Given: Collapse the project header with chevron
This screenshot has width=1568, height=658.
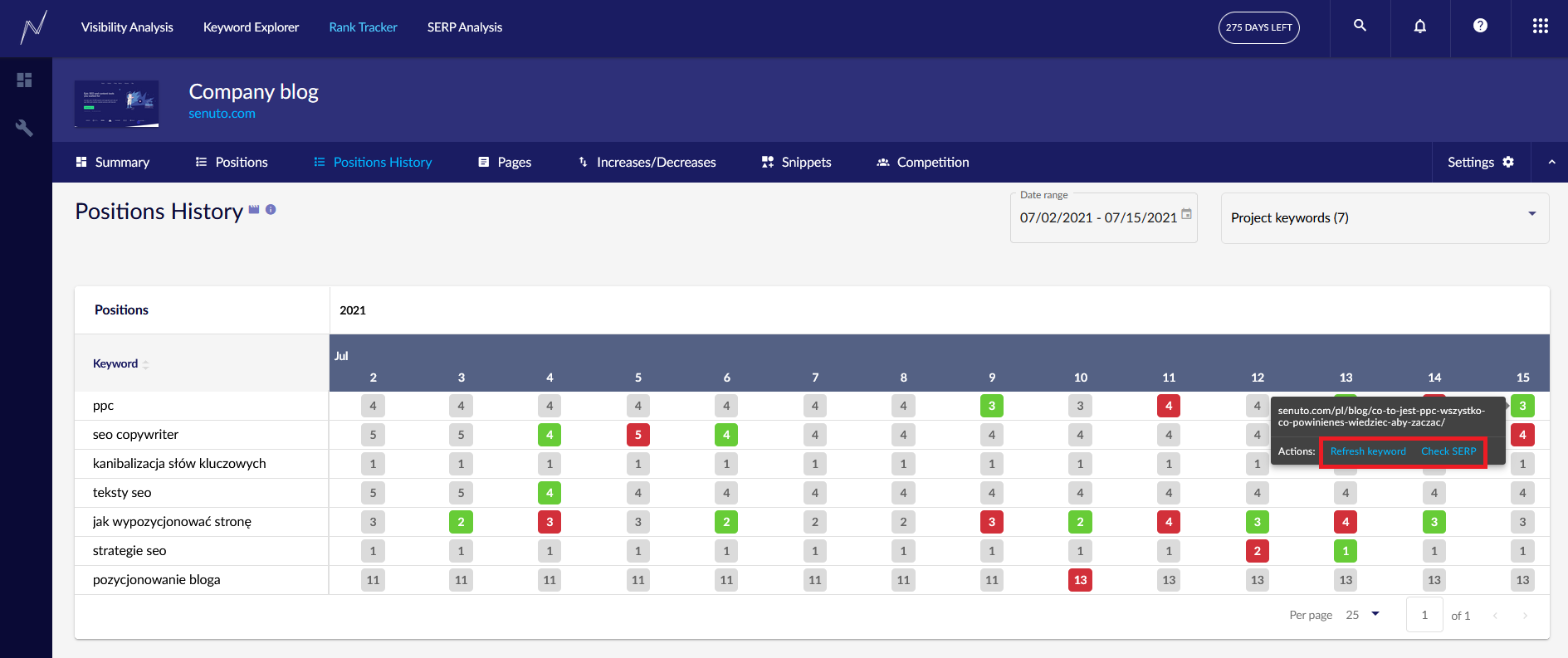Looking at the screenshot, I should (x=1551, y=163).
